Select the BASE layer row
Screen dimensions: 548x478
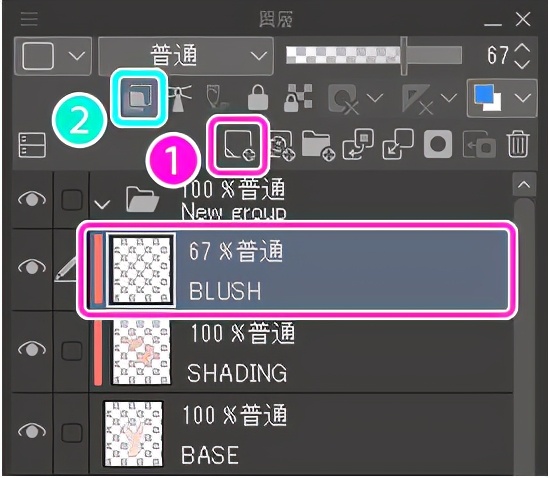[x=301, y=434]
